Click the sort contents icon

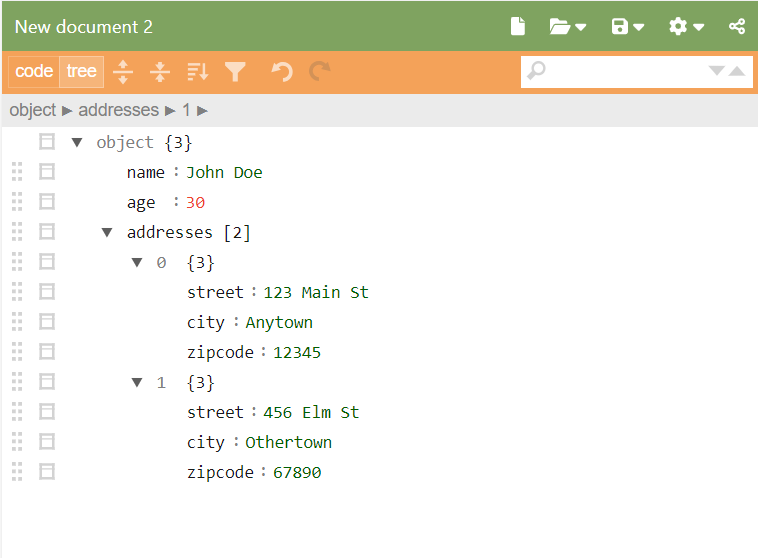(197, 72)
